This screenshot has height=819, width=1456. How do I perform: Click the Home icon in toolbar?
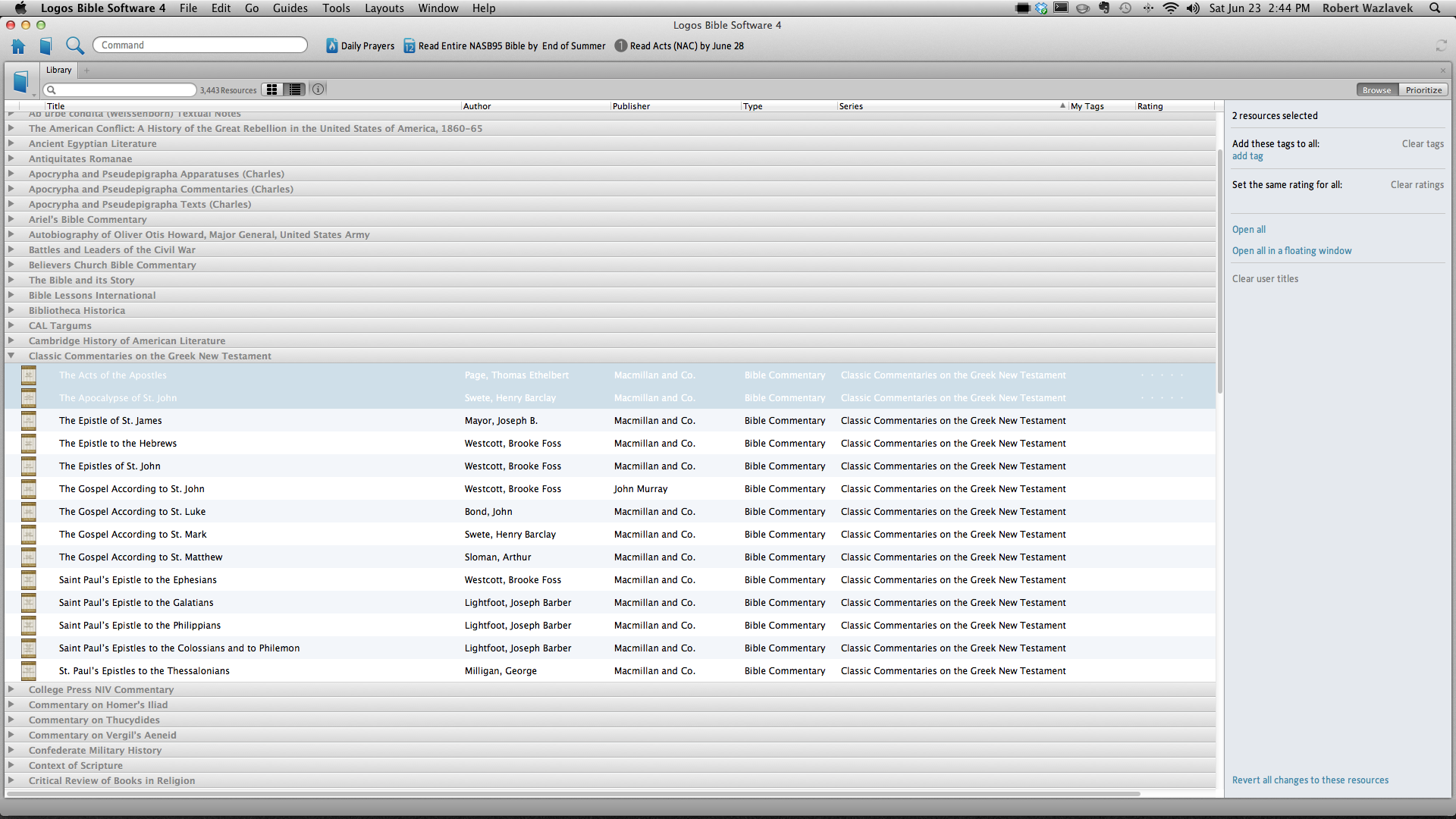point(18,46)
